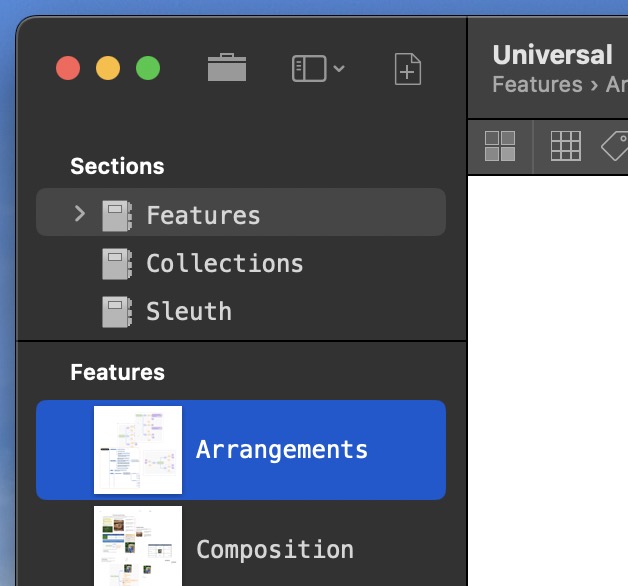Switch to the 3x3 grid view
The height and width of the screenshot is (586, 628).
pyautogui.click(x=565, y=146)
